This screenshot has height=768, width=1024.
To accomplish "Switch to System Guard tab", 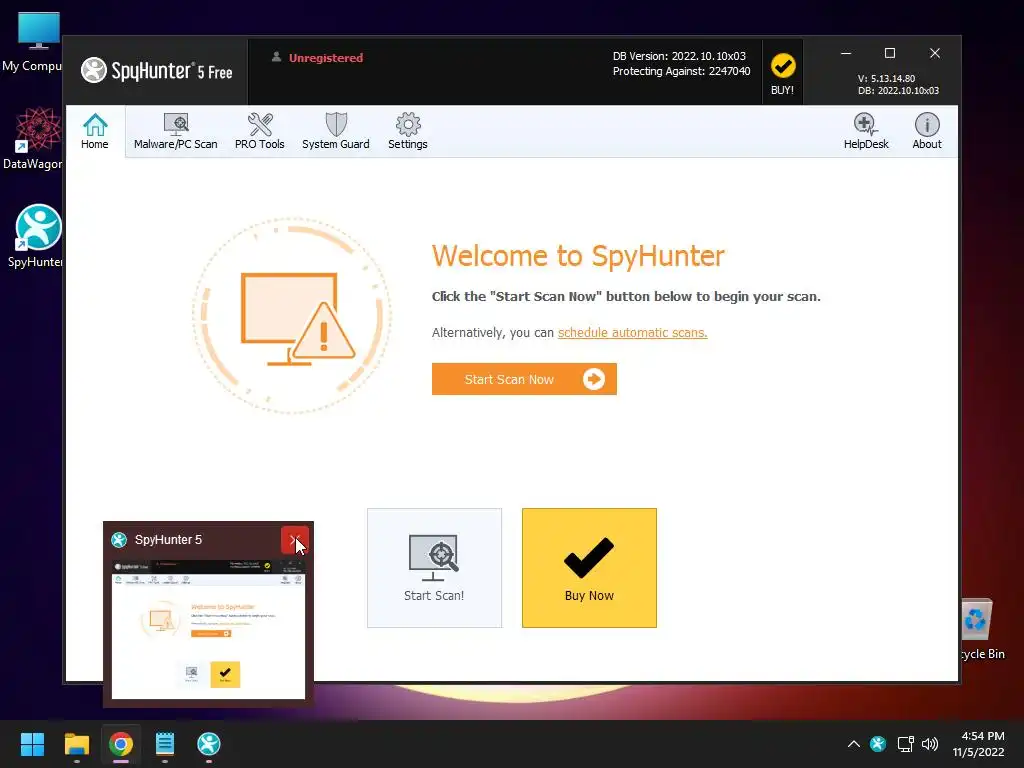I will click(336, 131).
